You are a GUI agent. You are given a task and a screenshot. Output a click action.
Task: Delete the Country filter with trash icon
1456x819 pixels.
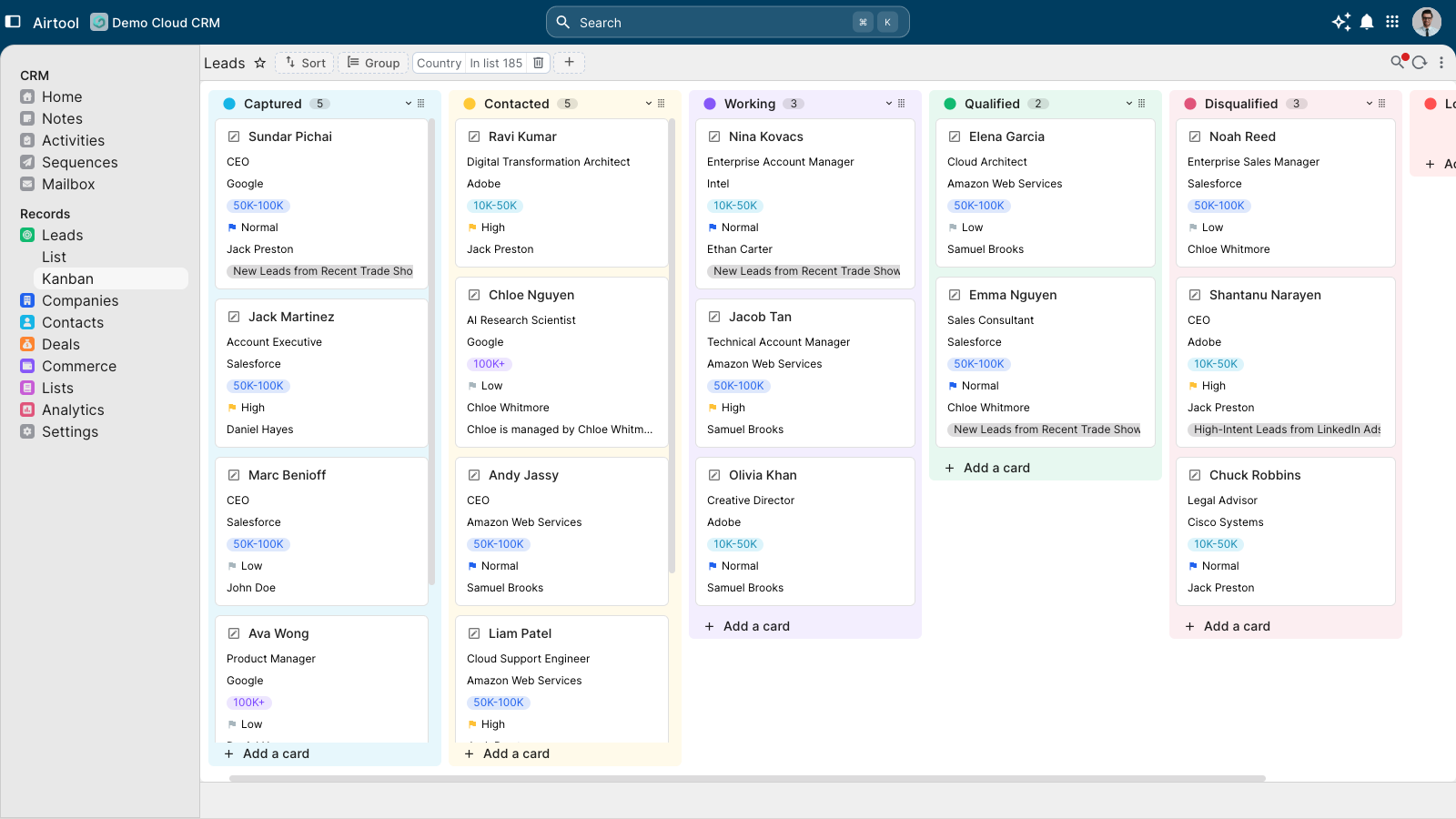pos(539,63)
